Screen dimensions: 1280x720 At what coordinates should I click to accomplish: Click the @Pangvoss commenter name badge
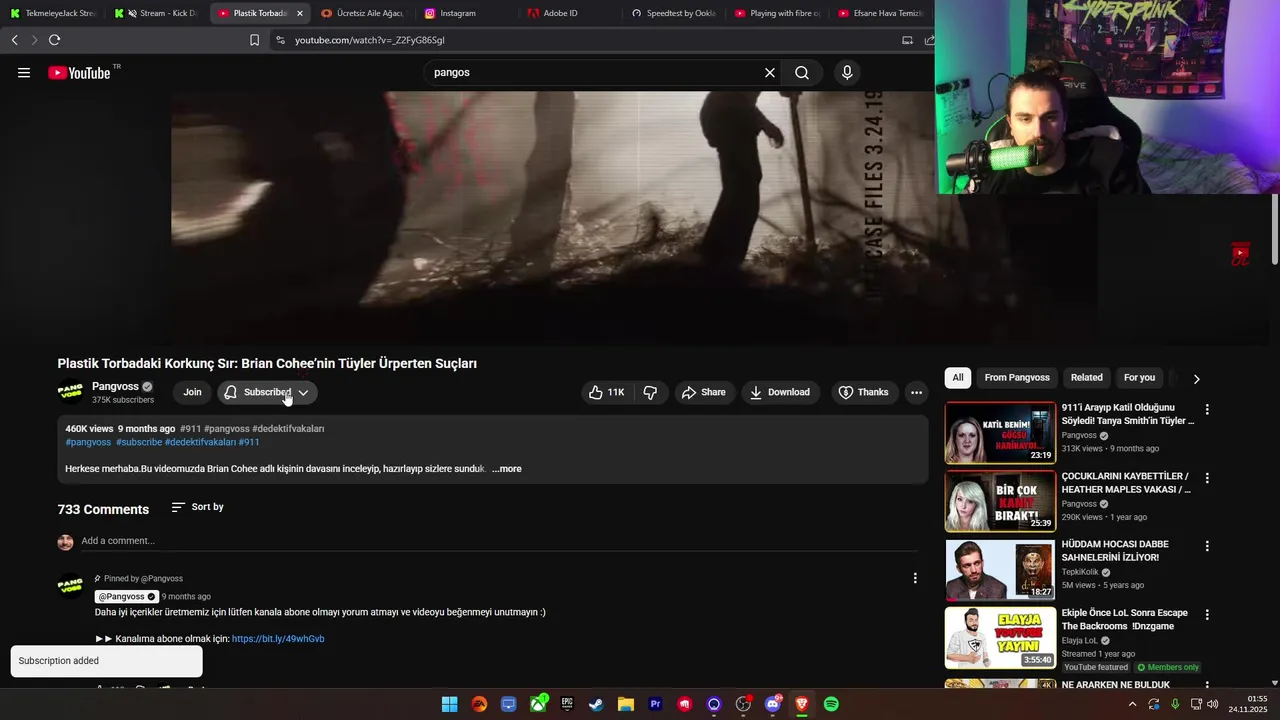126,597
